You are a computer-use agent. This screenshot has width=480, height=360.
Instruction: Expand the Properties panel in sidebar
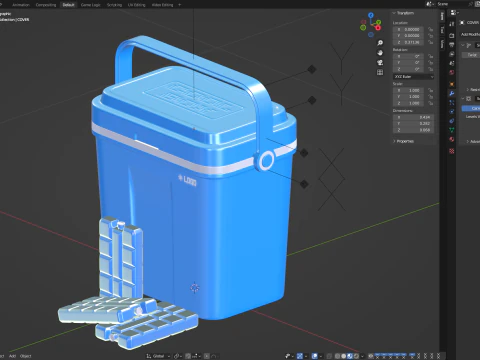pyautogui.click(x=403, y=141)
